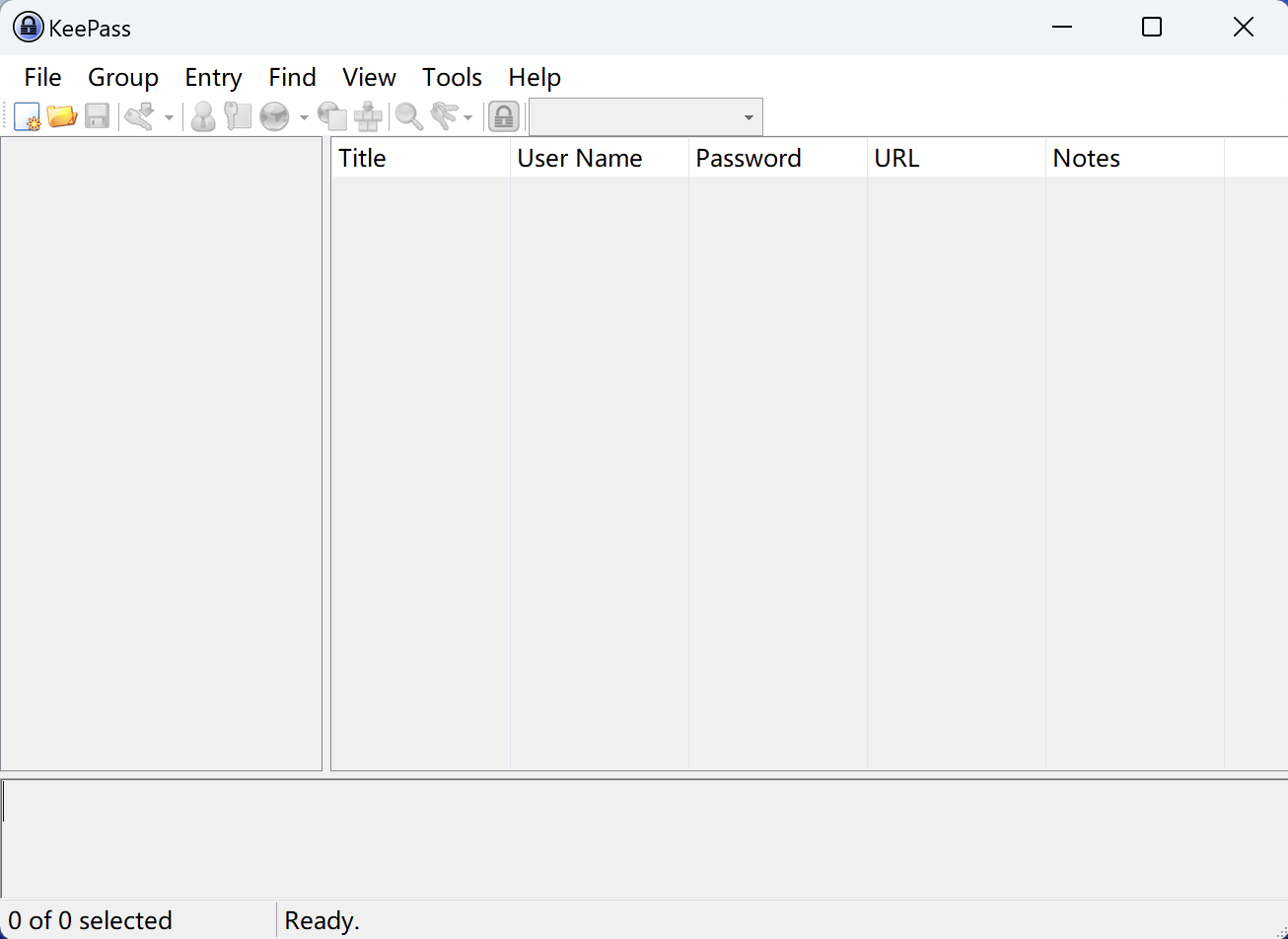Sort entries by the Password column

[x=748, y=157]
